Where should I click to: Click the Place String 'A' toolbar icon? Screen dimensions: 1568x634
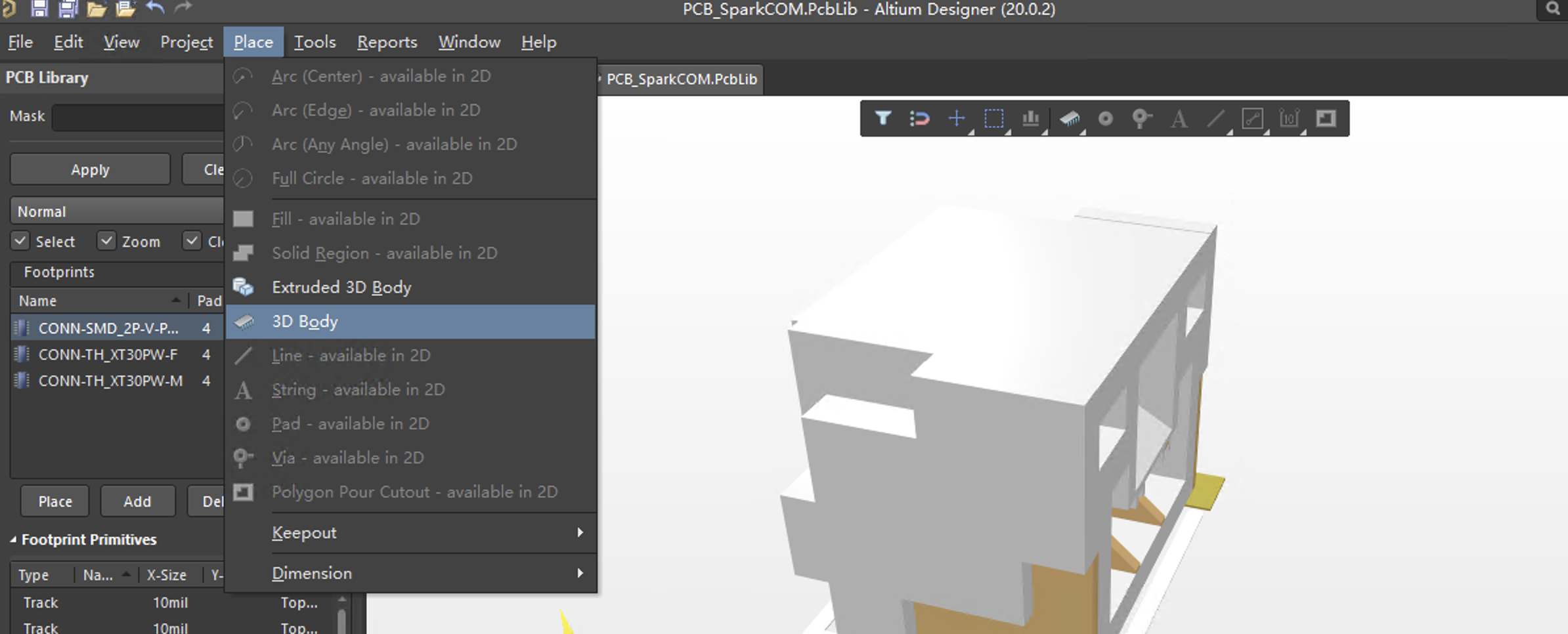tap(1179, 119)
